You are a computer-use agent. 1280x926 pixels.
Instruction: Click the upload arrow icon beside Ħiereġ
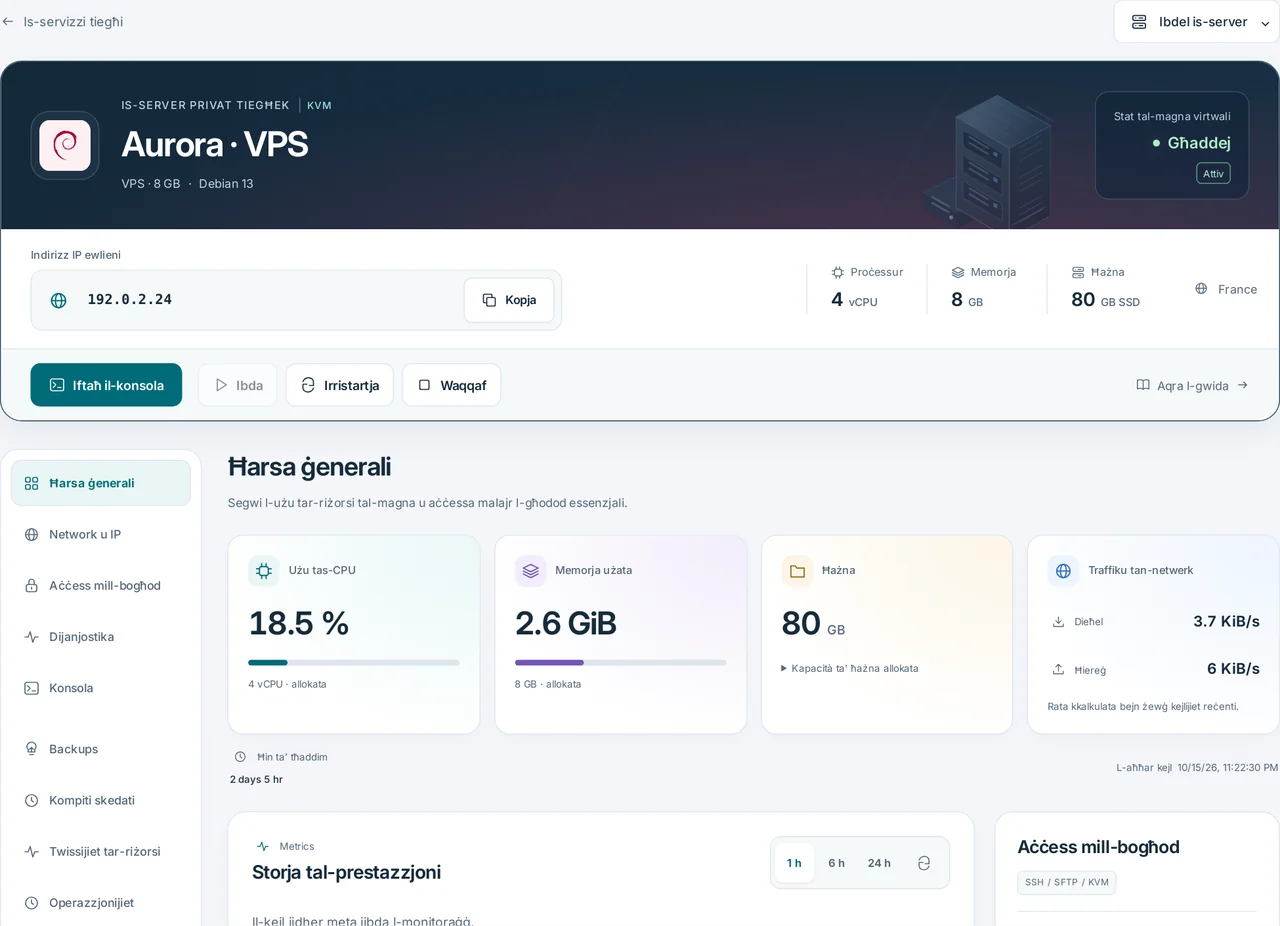click(x=1058, y=669)
